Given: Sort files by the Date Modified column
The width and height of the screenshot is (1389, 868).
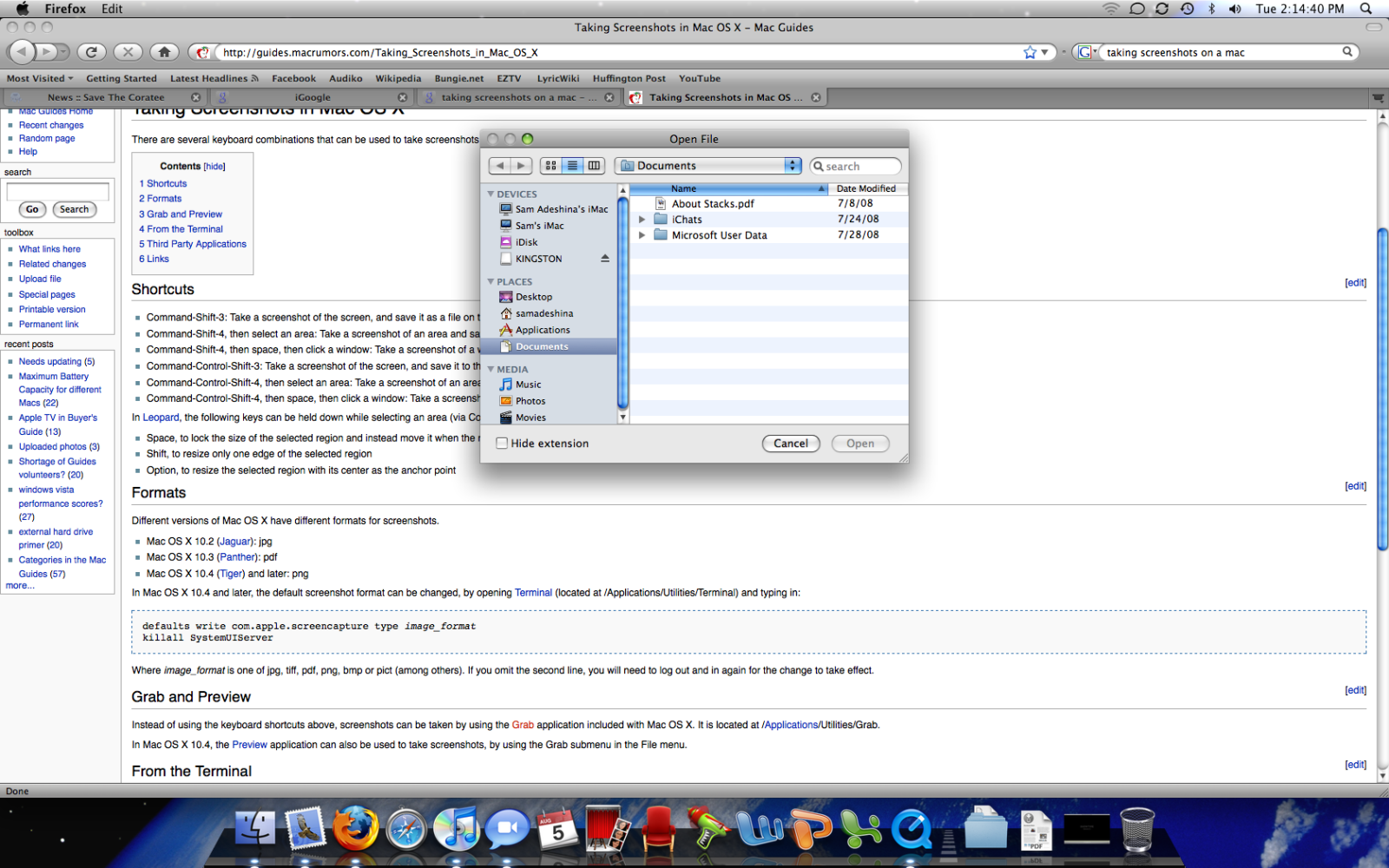Looking at the screenshot, I should (867, 188).
